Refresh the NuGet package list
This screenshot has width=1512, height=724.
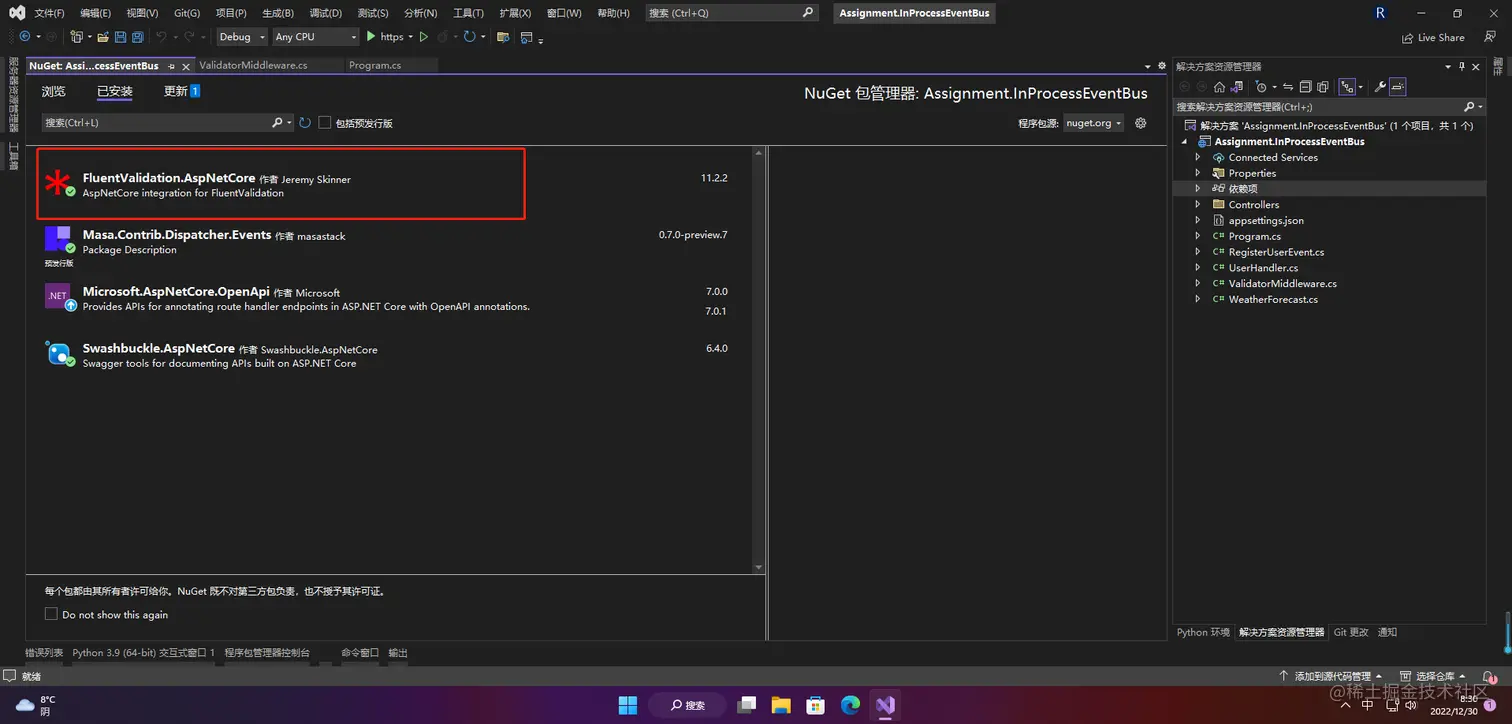[305, 123]
